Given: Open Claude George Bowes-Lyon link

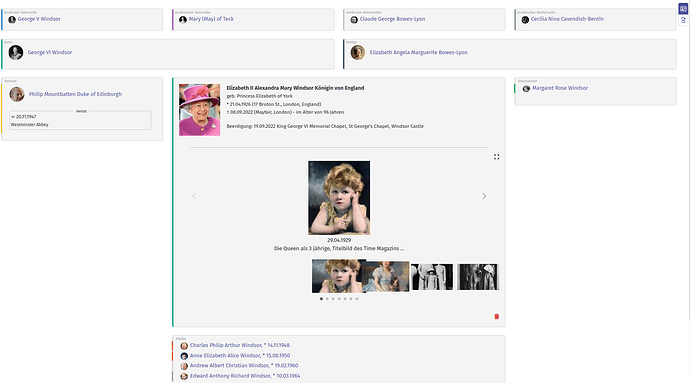Looking at the screenshot, I should click(x=393, y=19).
